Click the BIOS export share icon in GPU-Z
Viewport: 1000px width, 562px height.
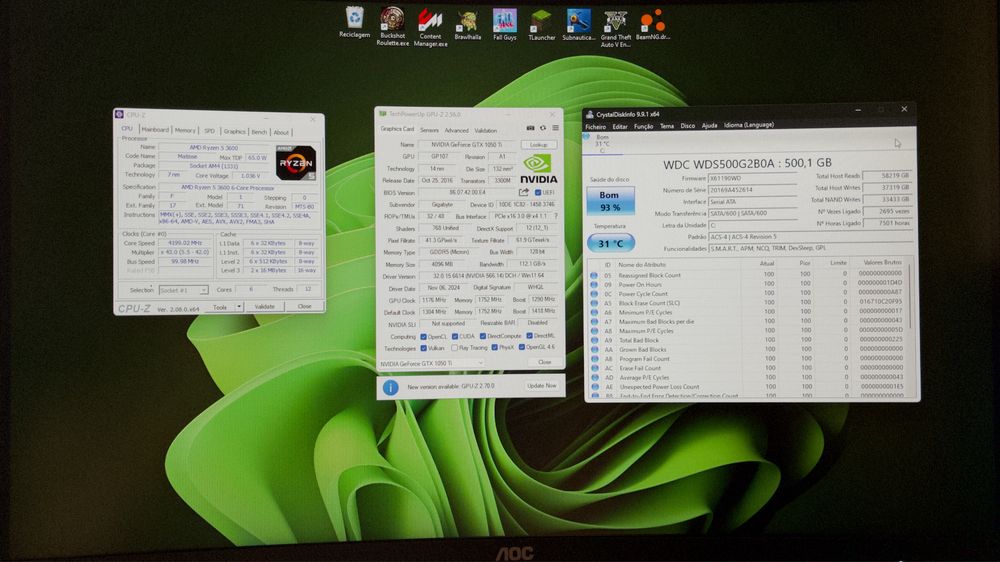[x=524, y=192]
